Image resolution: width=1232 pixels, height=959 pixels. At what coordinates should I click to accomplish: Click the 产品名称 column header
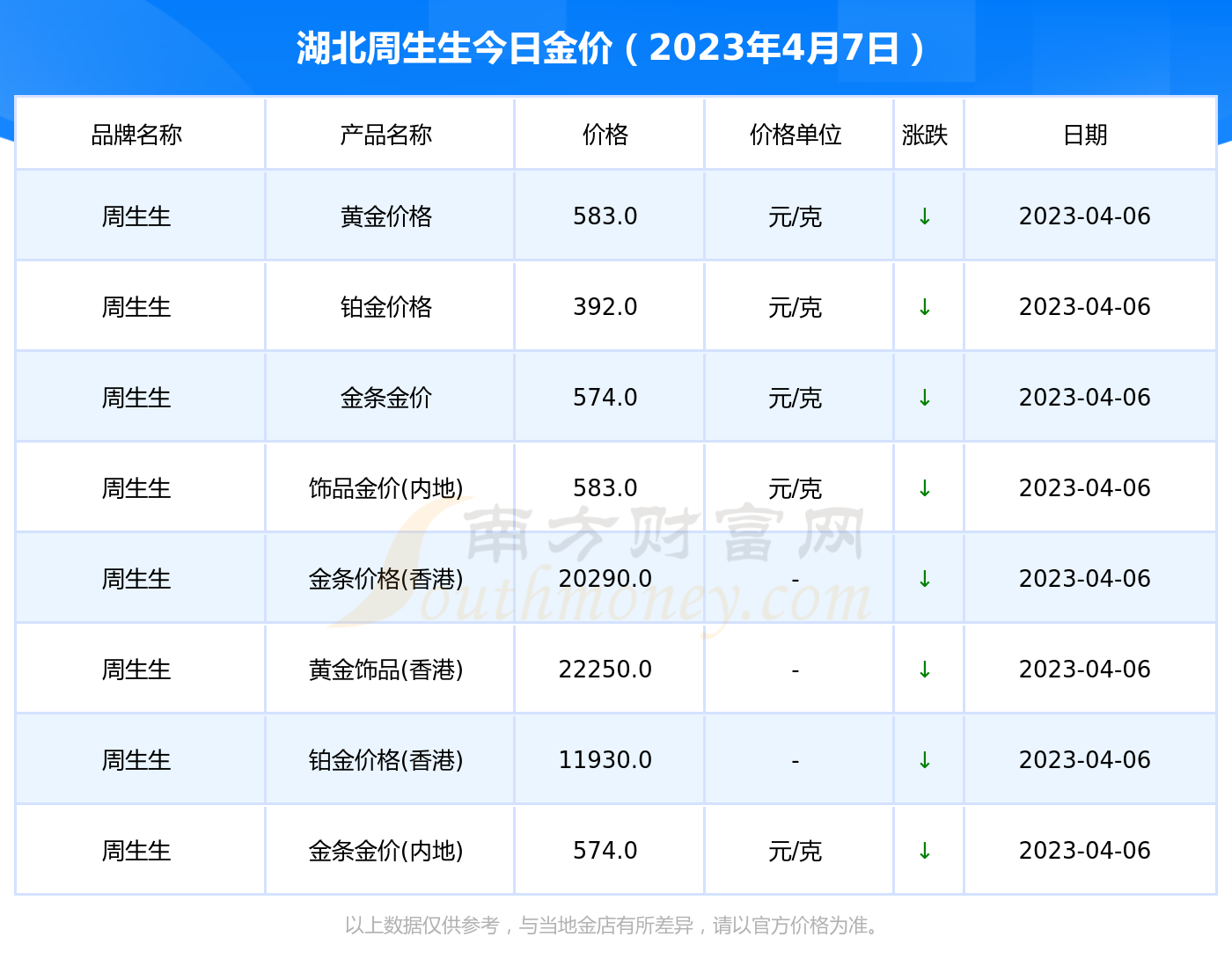click(385, 135)
